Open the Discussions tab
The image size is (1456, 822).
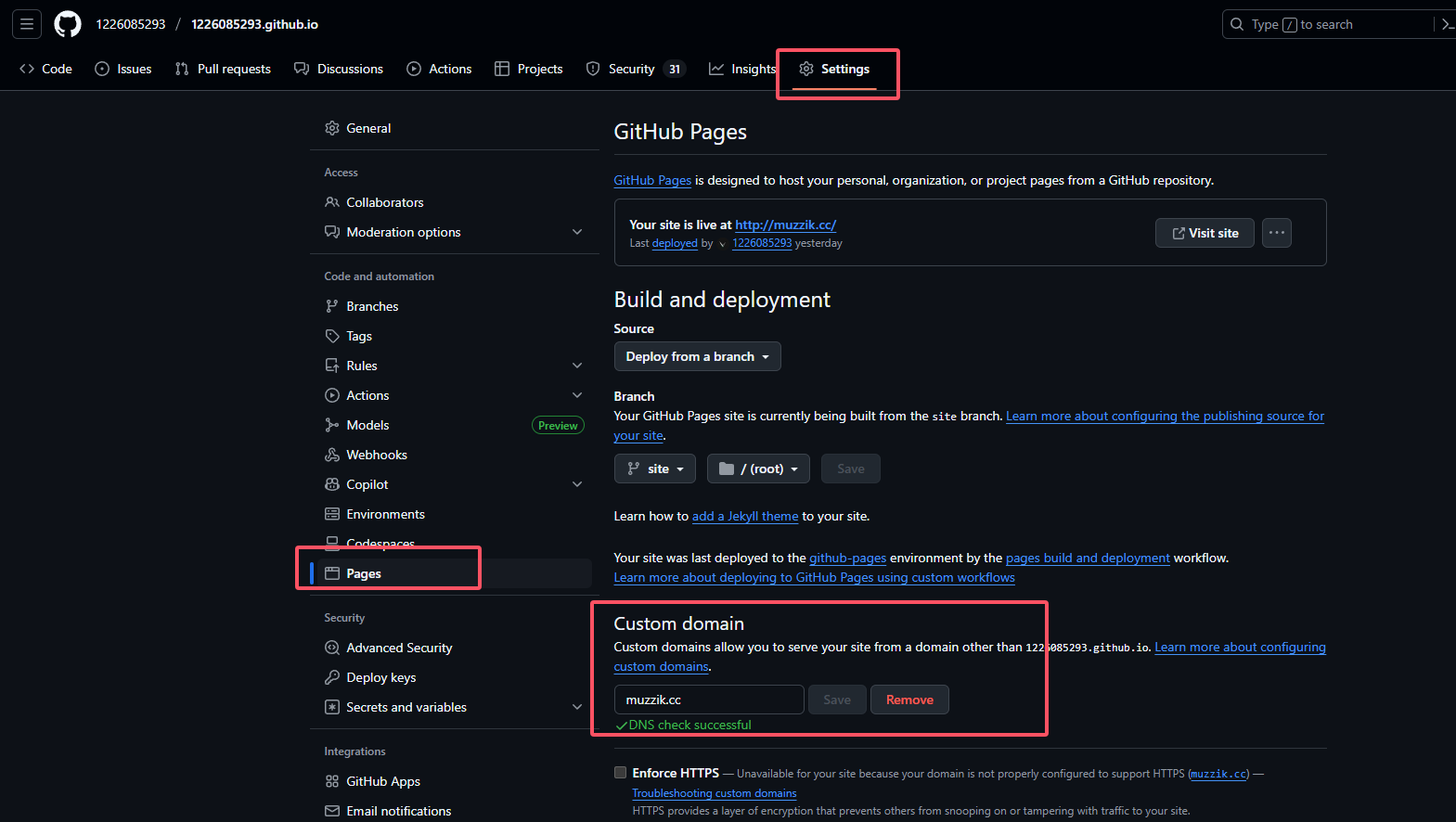pyautogui.click(x=339, y=69)
